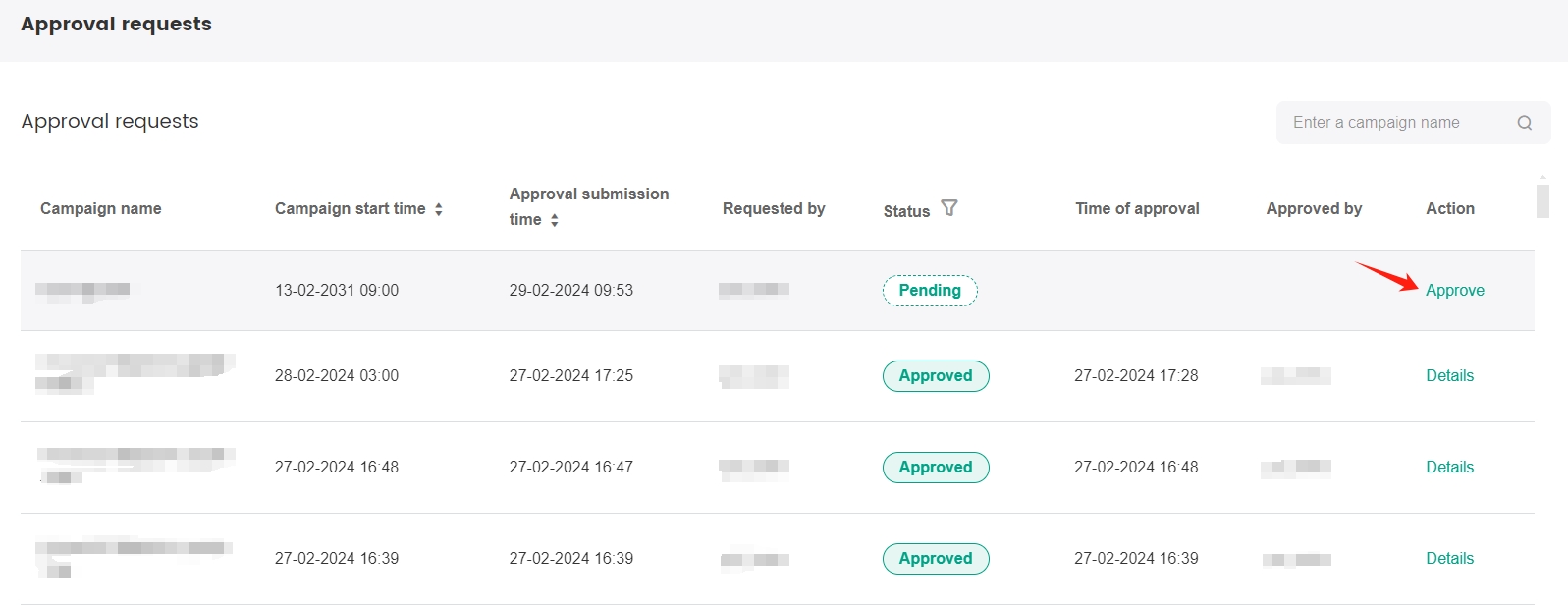Click the Pending status badge
The image size is (1568, 611).
[x=930, y=291]
